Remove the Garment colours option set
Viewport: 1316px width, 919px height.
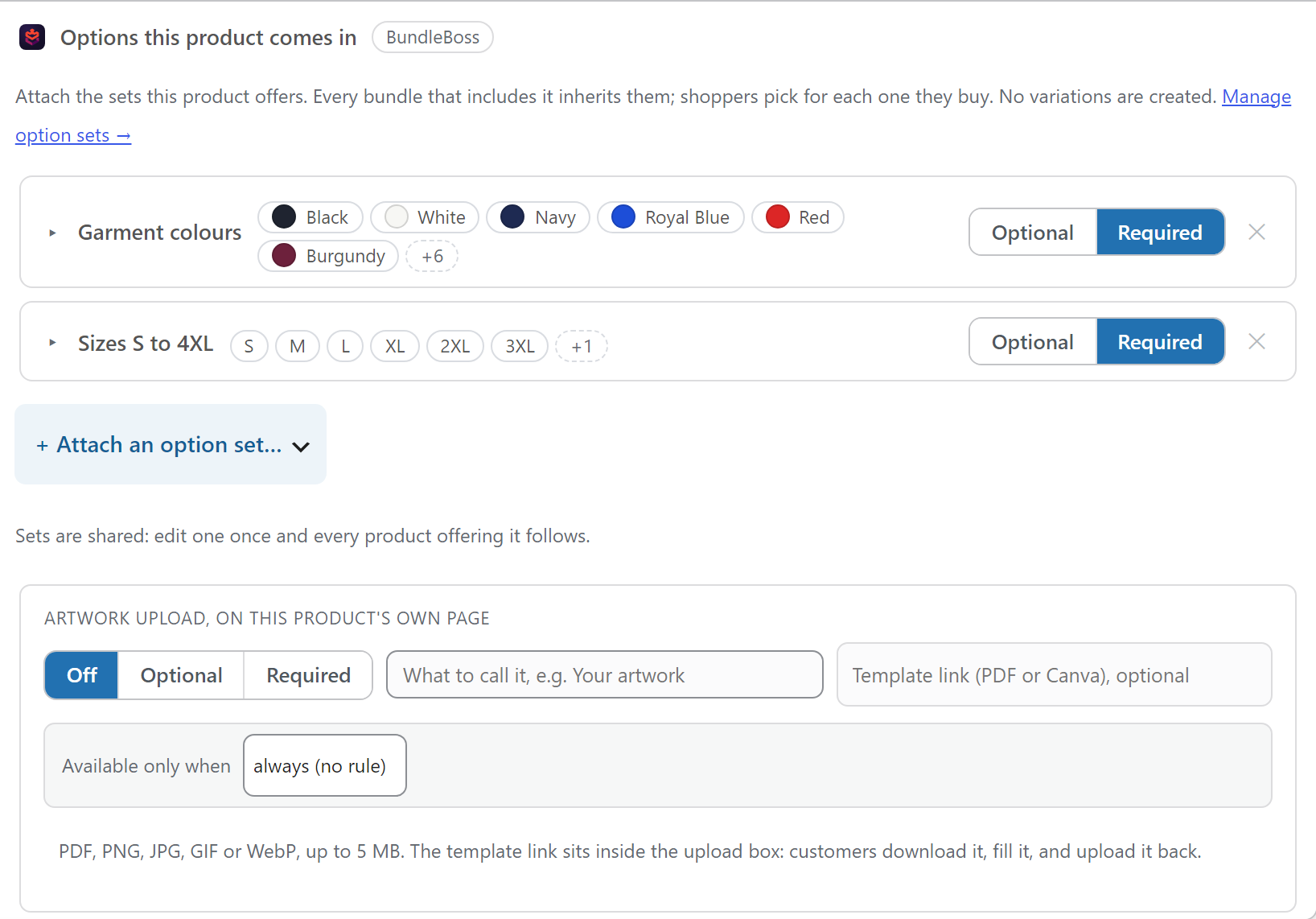tap(1256, 232)
